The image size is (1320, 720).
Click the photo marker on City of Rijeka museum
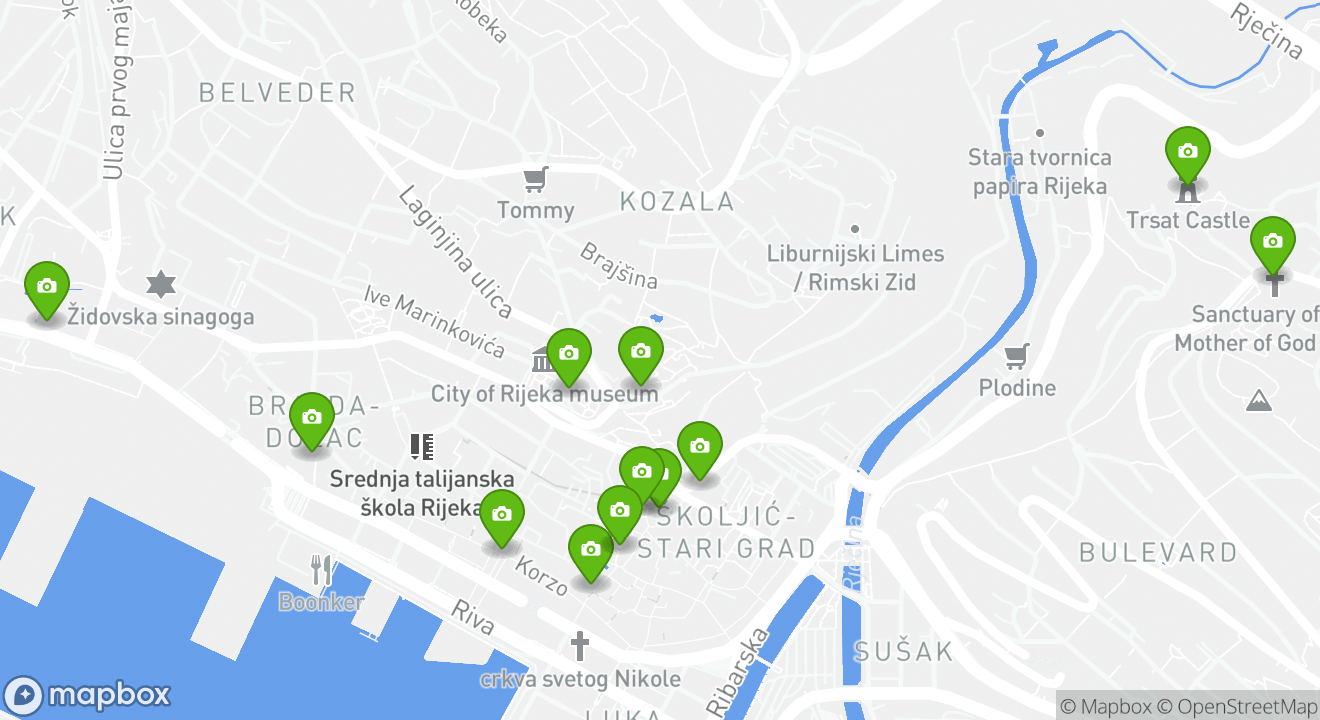point(568,357)
